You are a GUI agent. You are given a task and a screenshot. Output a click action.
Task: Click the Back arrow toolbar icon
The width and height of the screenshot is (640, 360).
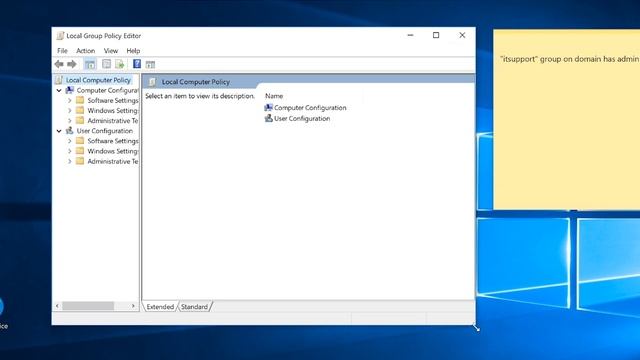59,64
